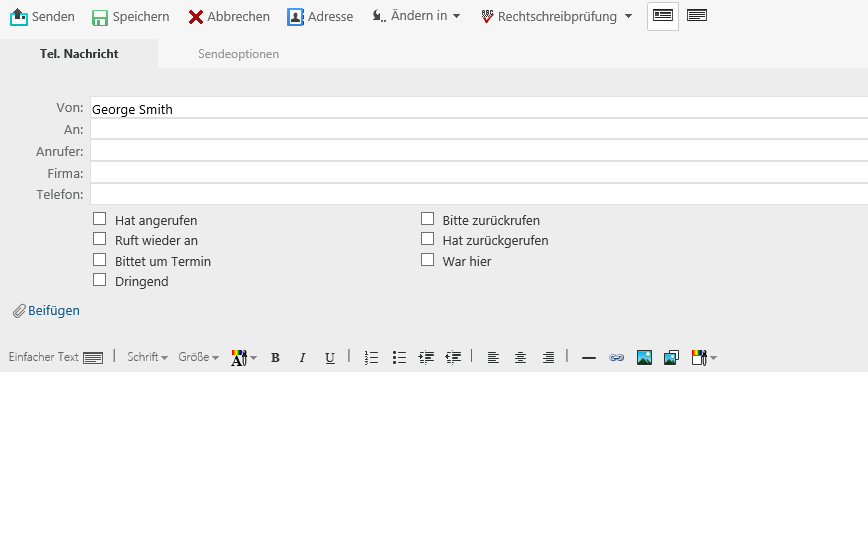Insert bulleted list
868x541 pixels.
[399, 358]
